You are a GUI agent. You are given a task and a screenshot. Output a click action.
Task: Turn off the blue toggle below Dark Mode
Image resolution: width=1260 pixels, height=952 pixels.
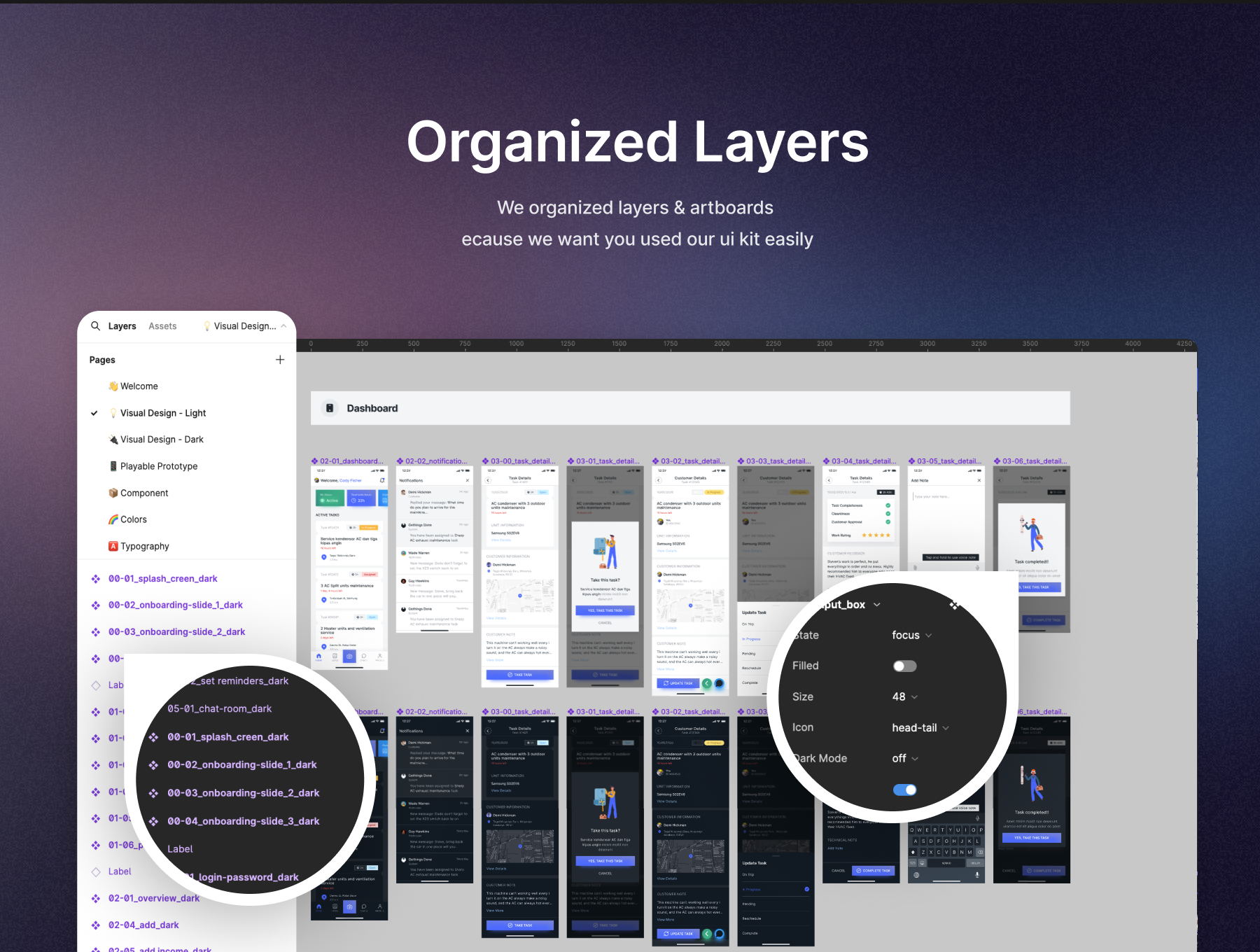(x=904, y=790)
